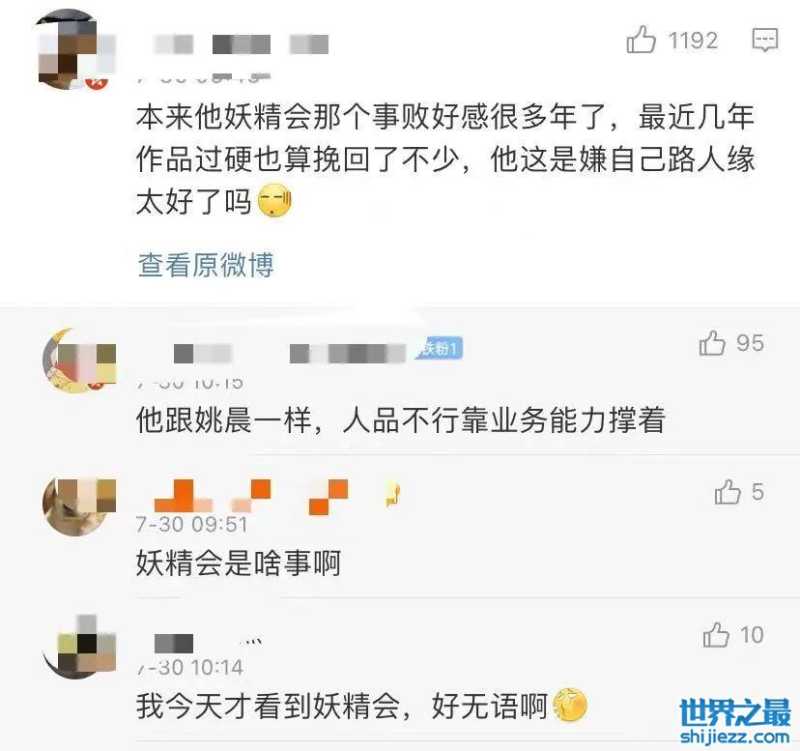
Task: Tap the blue fan badge label
Action: (x=439, y=348)
